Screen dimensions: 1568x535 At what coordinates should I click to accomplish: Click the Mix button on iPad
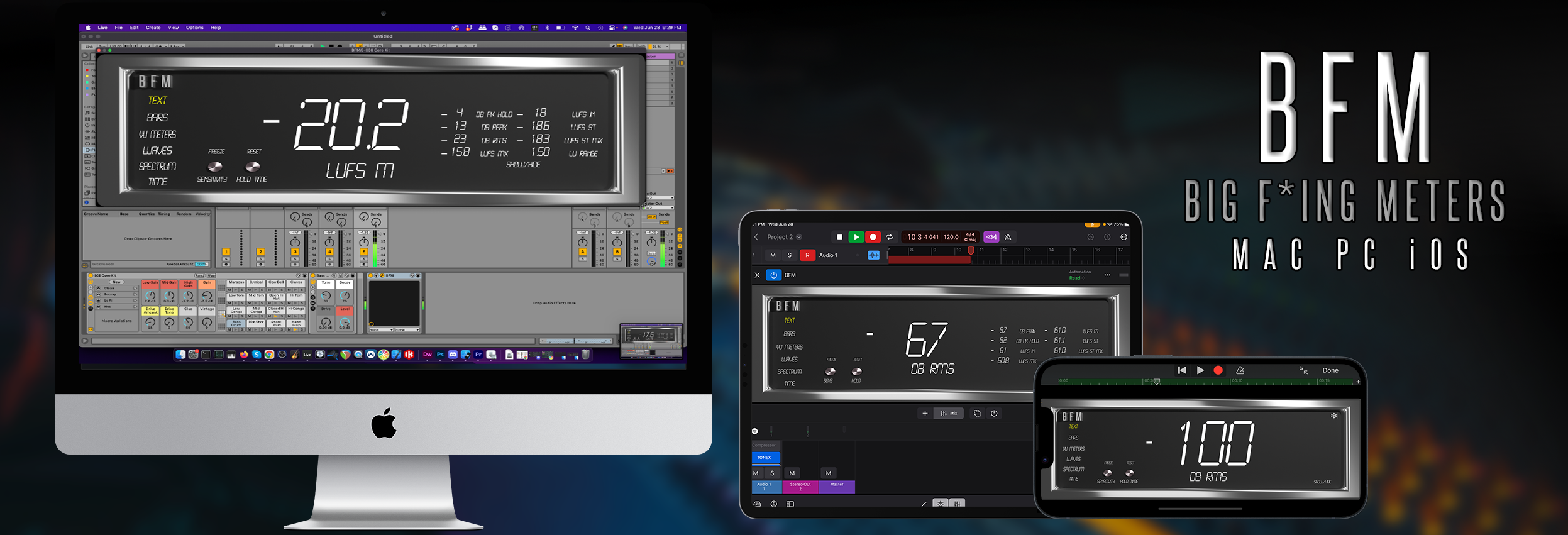pos(949,413)
